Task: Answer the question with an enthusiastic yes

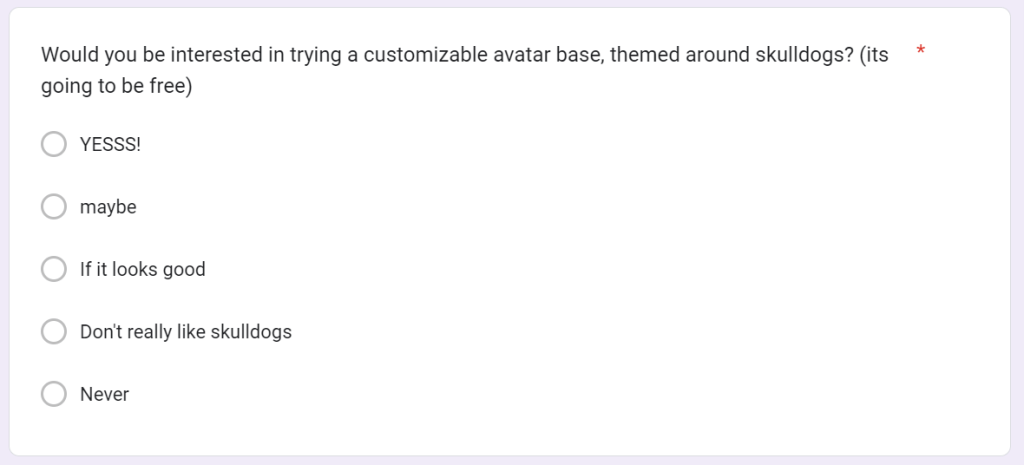Action: (53, 144)
